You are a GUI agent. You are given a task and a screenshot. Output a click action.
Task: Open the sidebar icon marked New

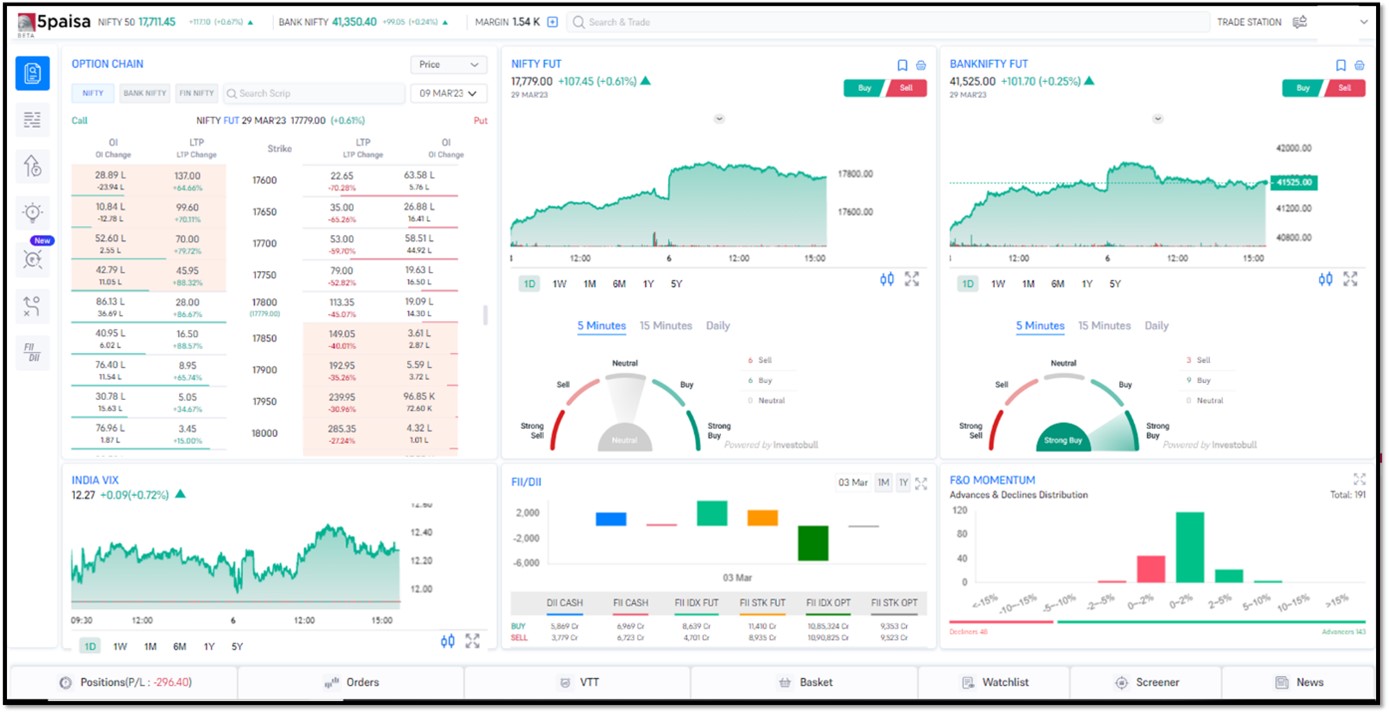tap(32, 259)
